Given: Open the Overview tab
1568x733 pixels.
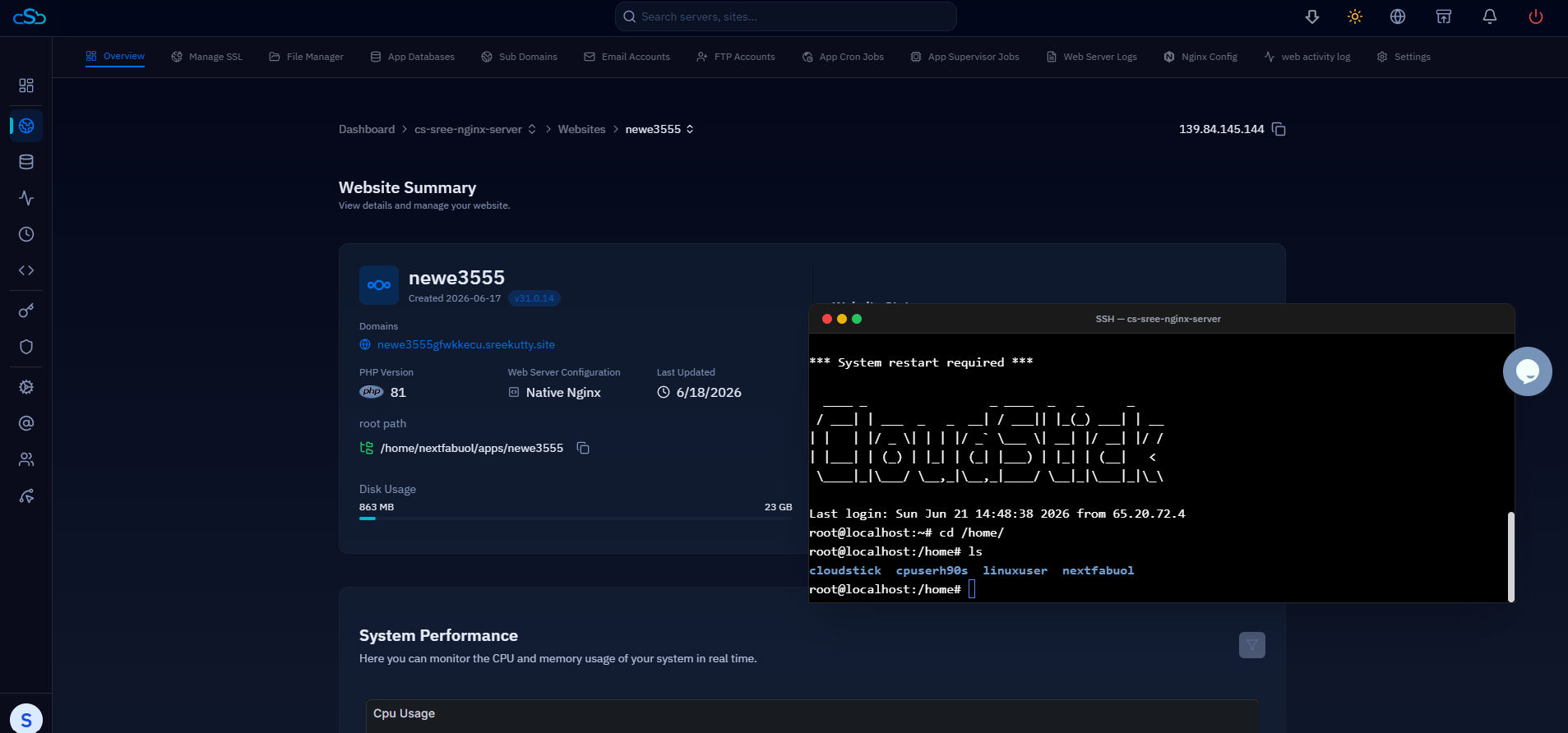Looking at the screenshot, I should tap(115, 57).
